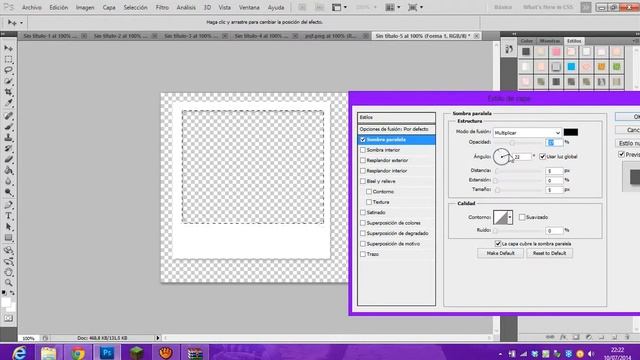Check the Satinado effect box
The image size is (640, 360).
tap(362, 213)
